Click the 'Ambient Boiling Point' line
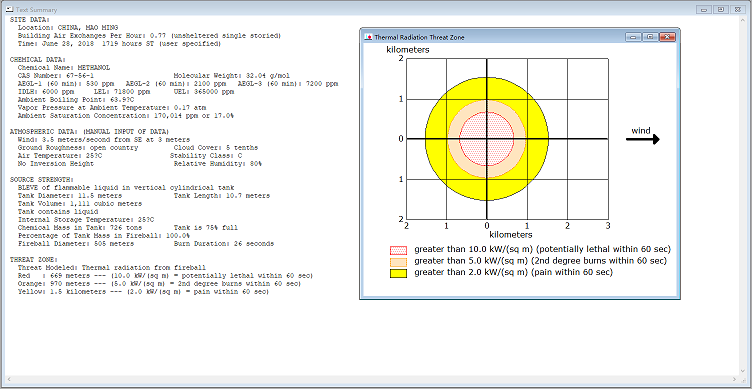752x389 pixels. coord(76,100)
